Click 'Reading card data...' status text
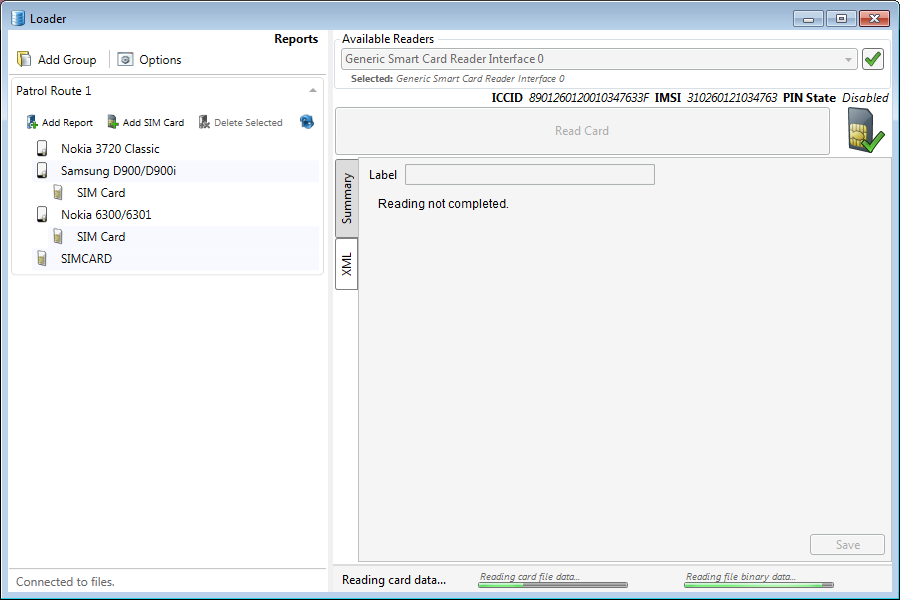This screenshot has width=900, height=600. 394,580
